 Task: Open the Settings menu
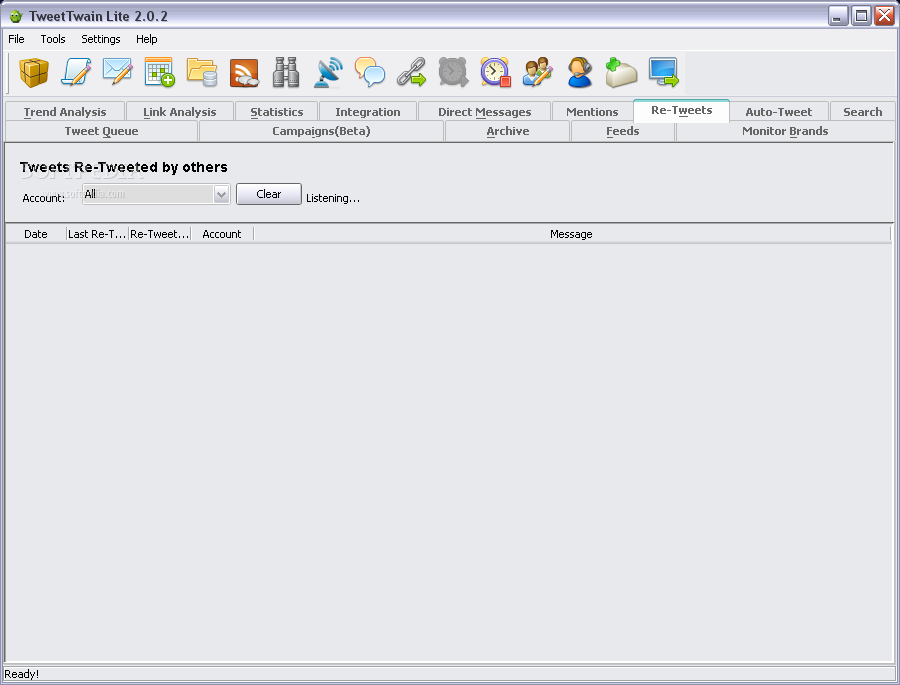100,39
